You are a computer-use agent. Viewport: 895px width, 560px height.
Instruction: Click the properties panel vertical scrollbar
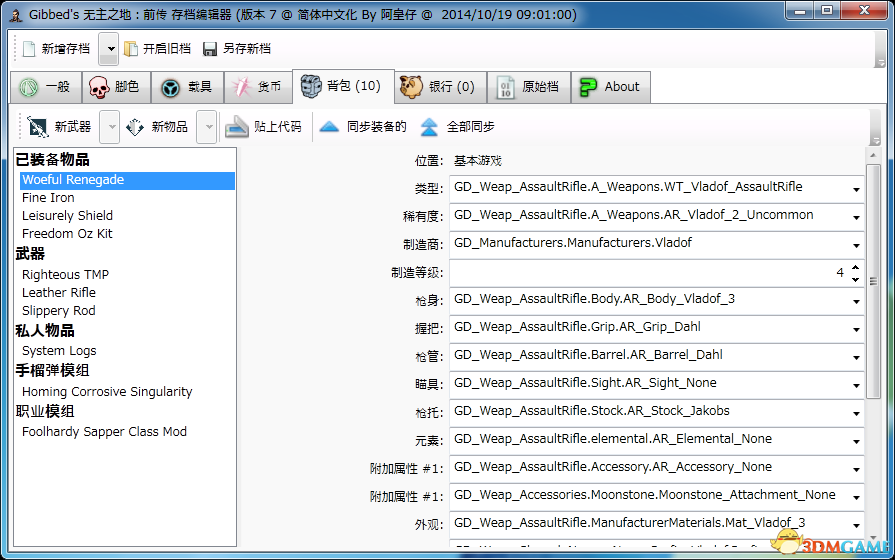tap(873, 281)
